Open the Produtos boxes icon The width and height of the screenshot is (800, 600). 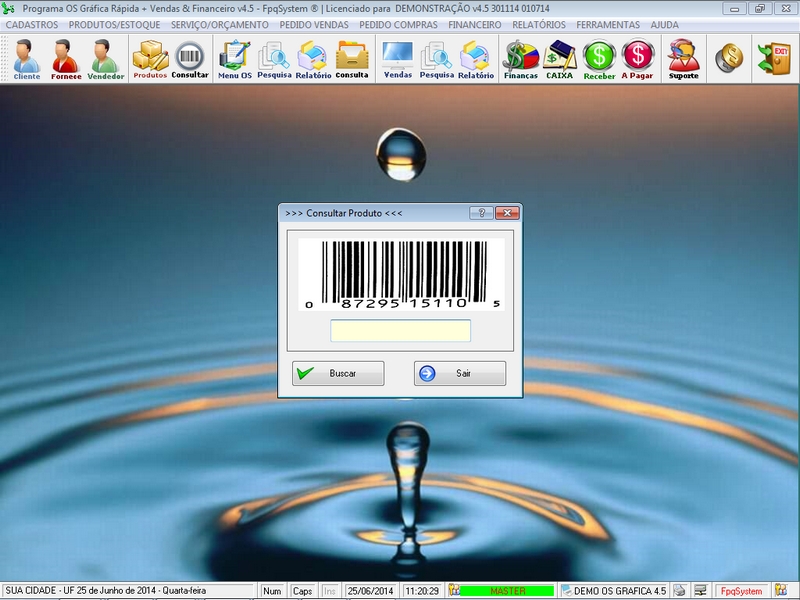point(150,59)
